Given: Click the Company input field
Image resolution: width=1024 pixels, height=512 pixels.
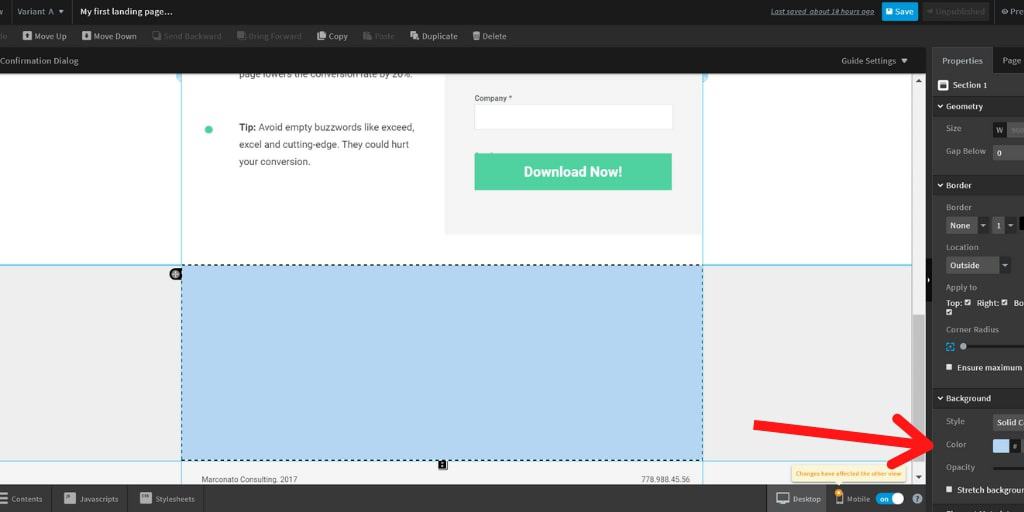Looking at the screenshot, I should (x=573, y=117).
